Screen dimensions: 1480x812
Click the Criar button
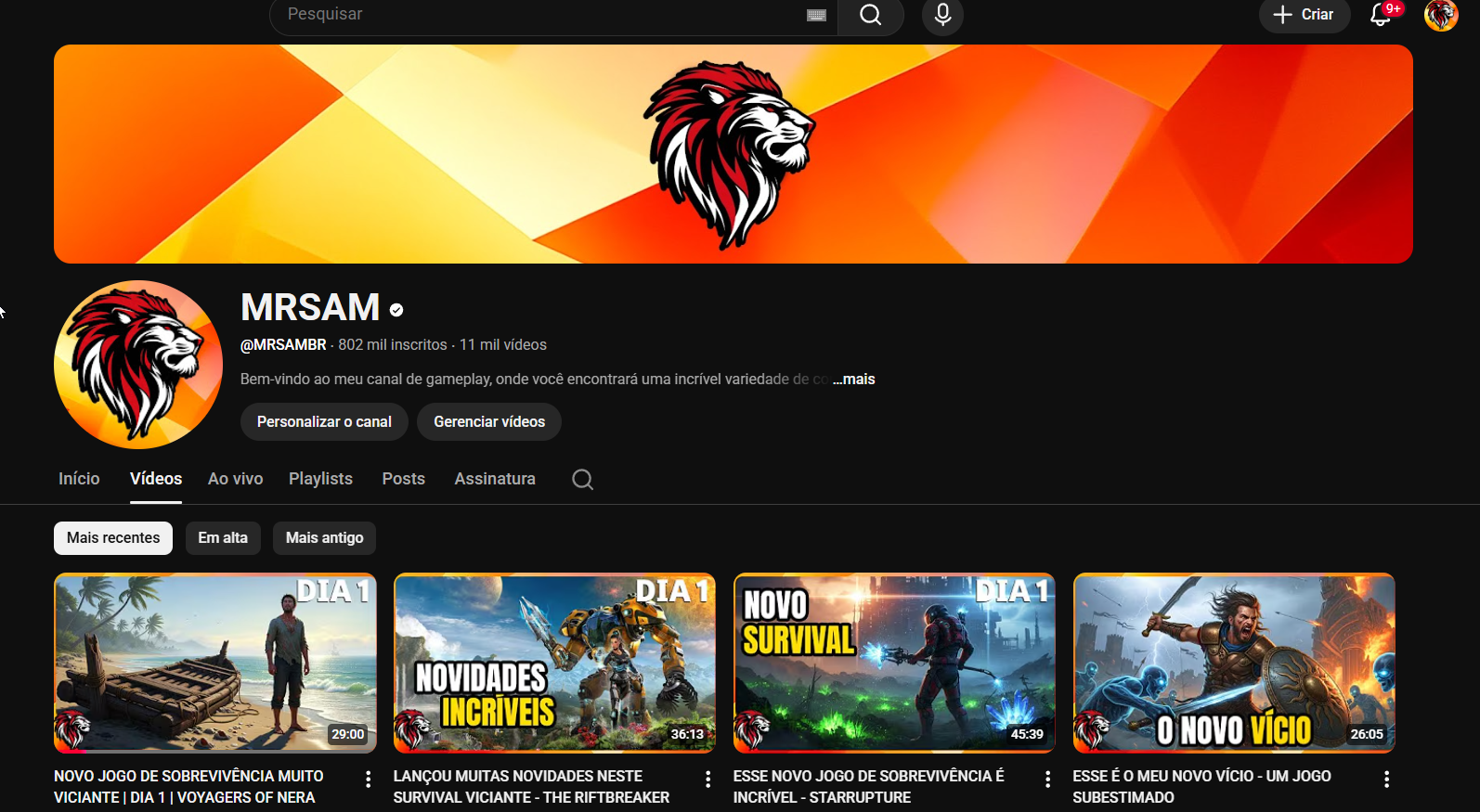(x=1305, y=15)
